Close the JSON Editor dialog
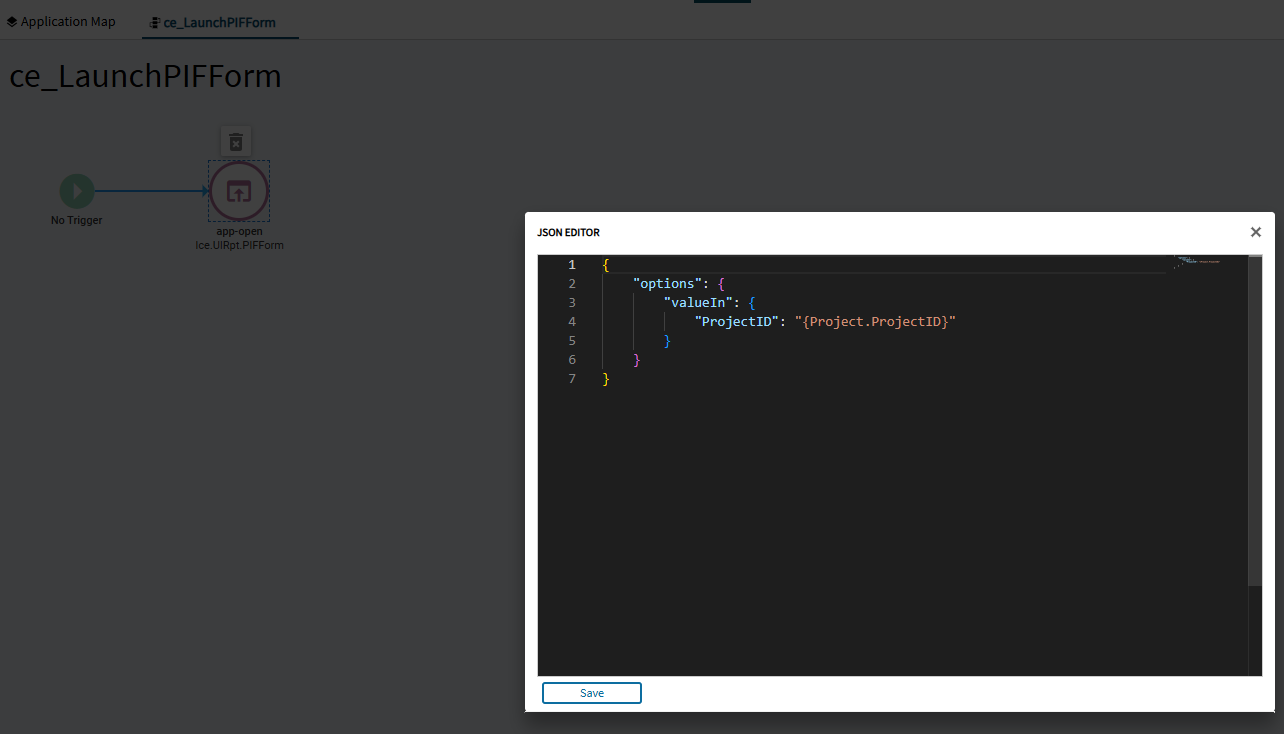The width and height of the screenshot is (1284, 734). (x=1256, y=232)
